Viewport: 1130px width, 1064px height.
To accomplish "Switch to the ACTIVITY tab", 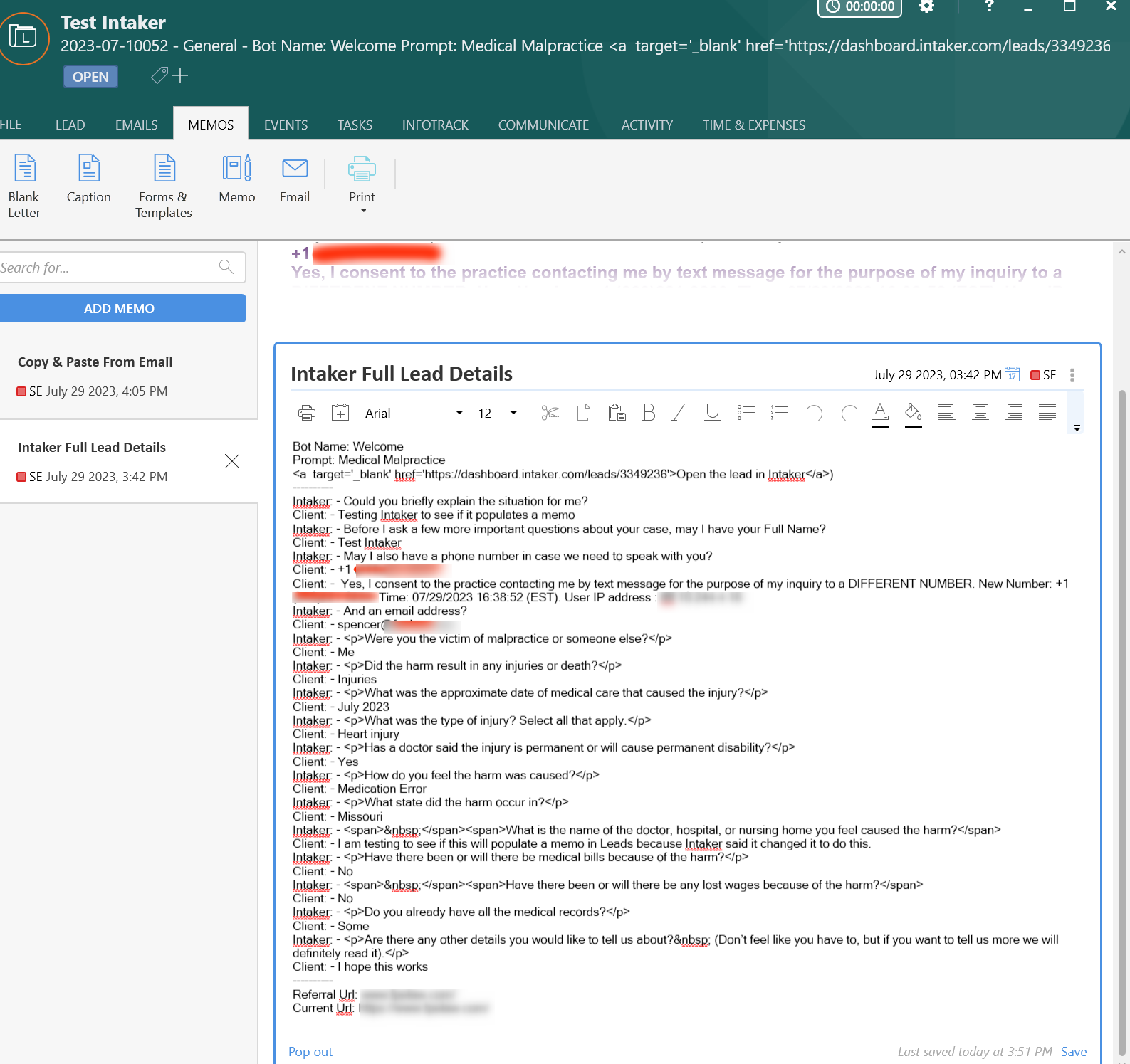I will [647, 125].
